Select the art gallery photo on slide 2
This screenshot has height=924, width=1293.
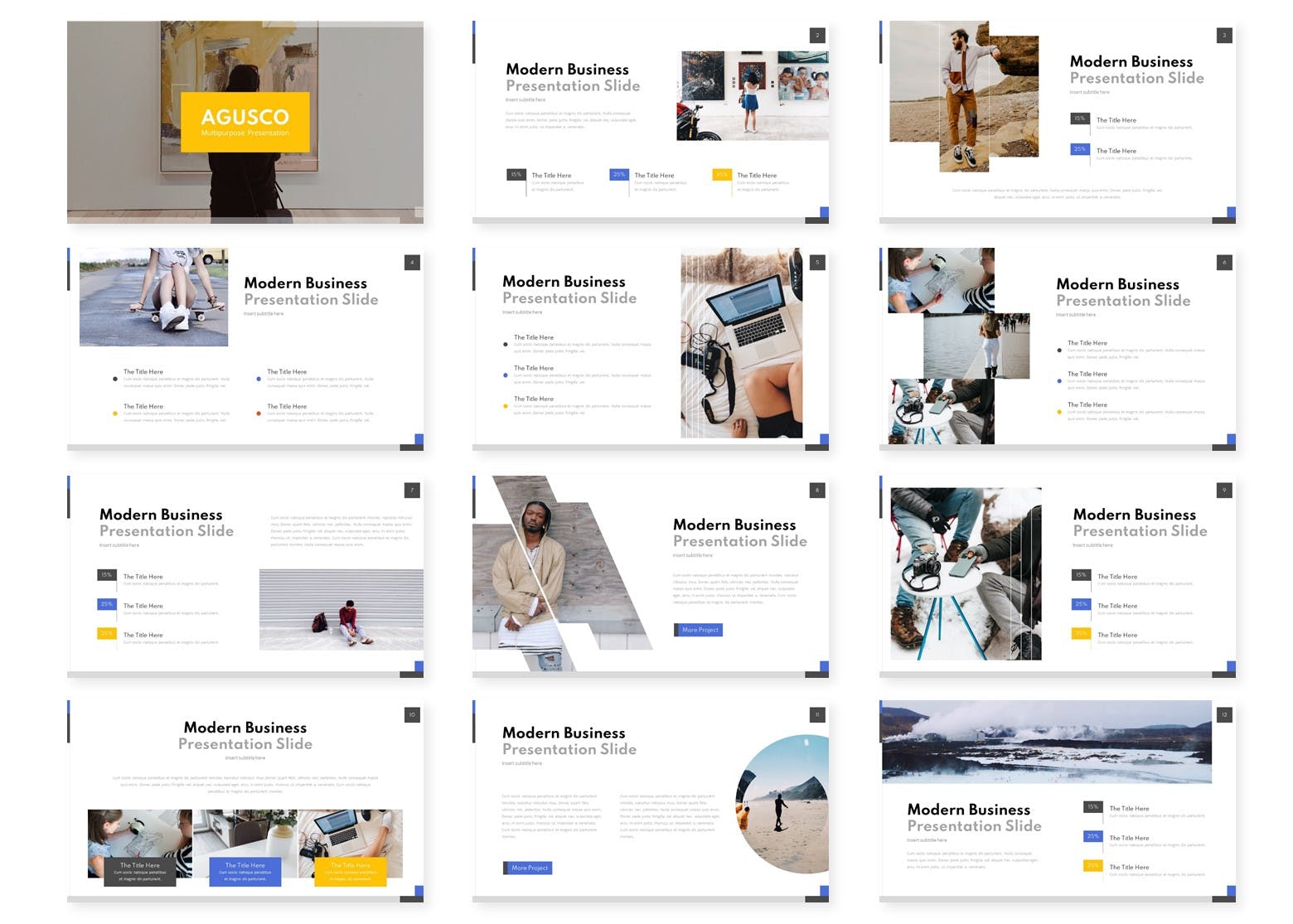[753, 95]
